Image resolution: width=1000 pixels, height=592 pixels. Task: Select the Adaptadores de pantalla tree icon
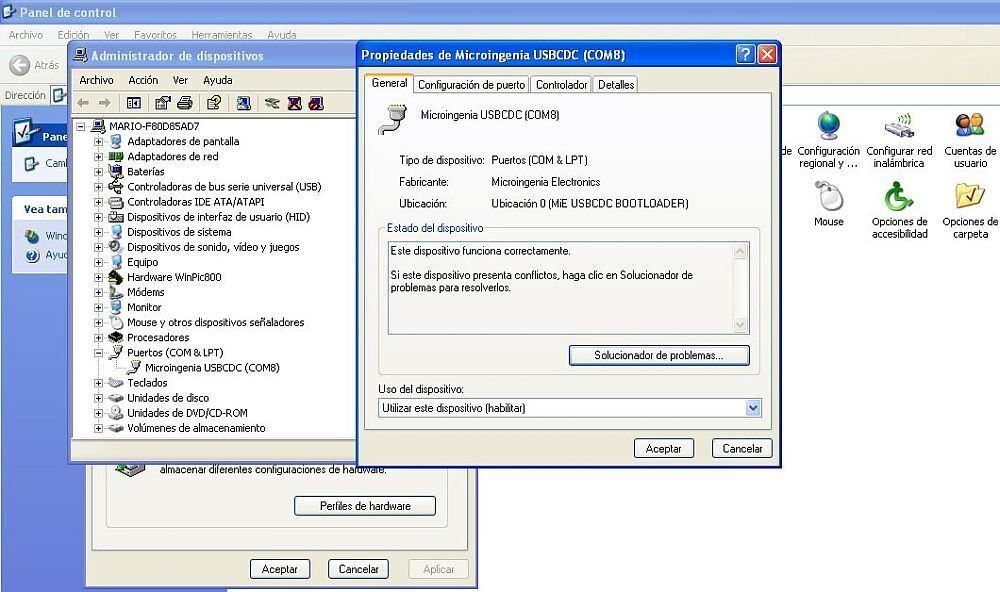pos(116,142)
